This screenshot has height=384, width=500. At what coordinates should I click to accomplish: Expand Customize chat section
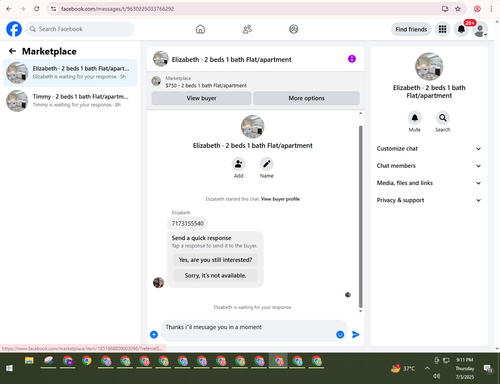coord(429,149)
